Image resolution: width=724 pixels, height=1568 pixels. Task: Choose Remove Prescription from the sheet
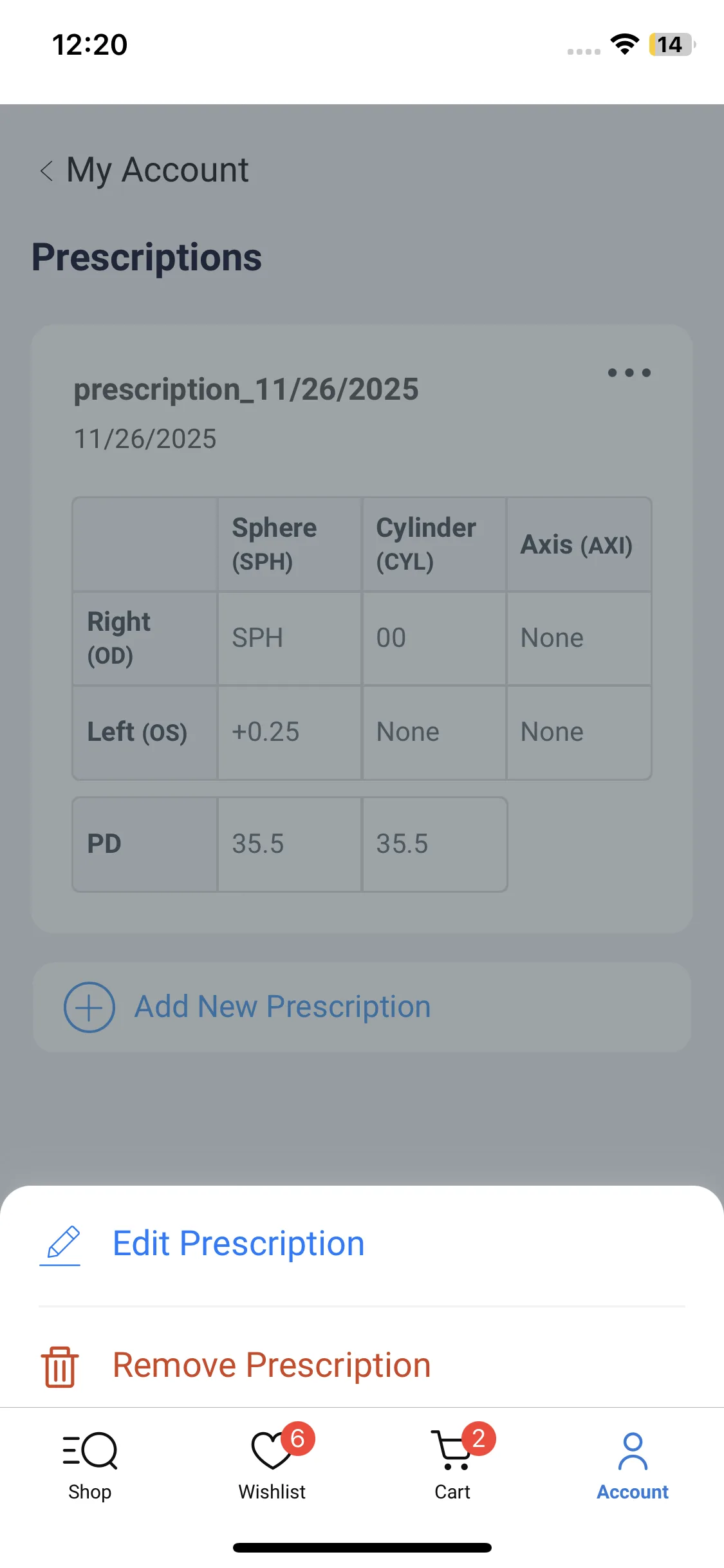(x=271, y=1365)
